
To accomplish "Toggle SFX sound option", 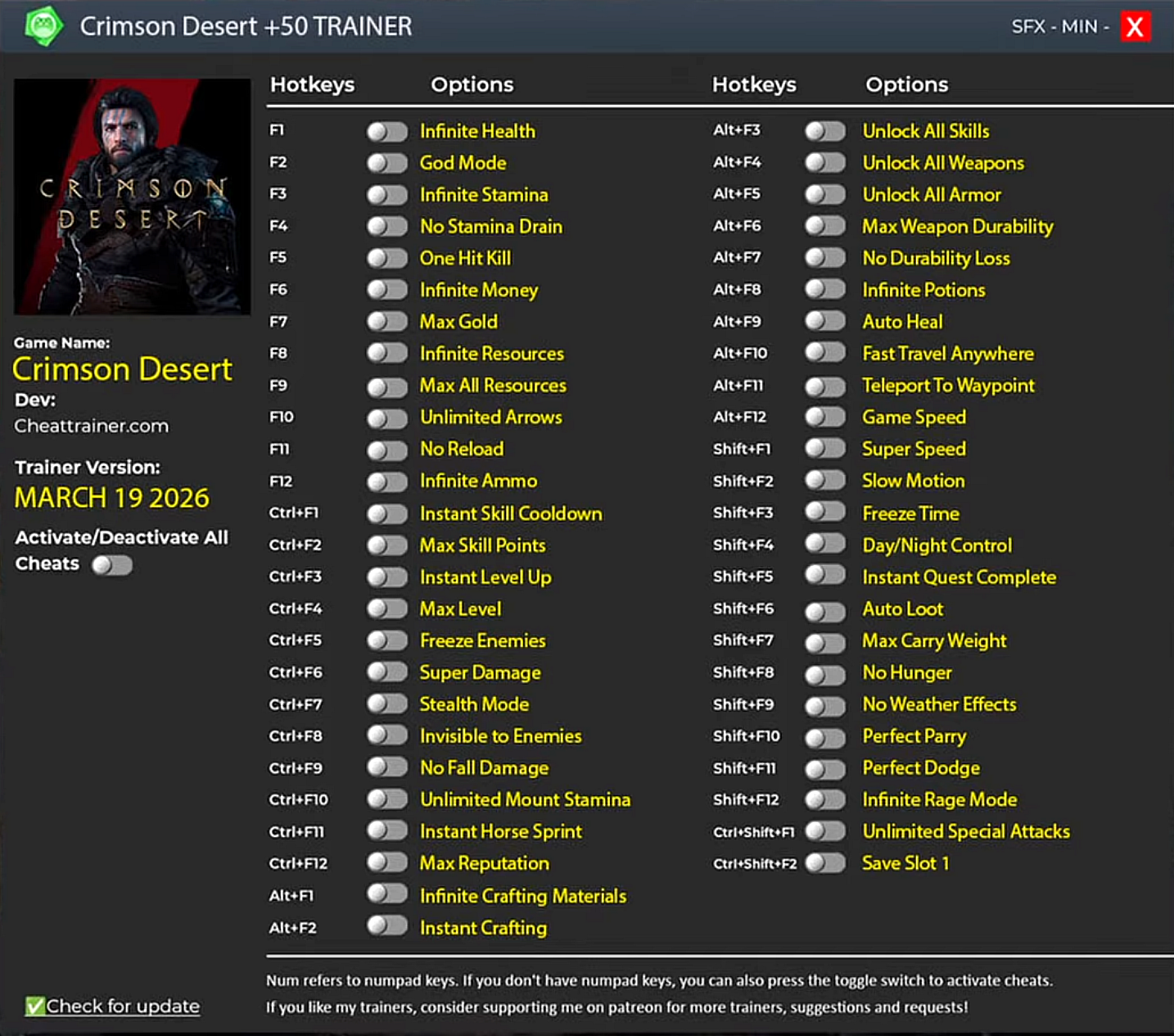I will [1028, 27].
